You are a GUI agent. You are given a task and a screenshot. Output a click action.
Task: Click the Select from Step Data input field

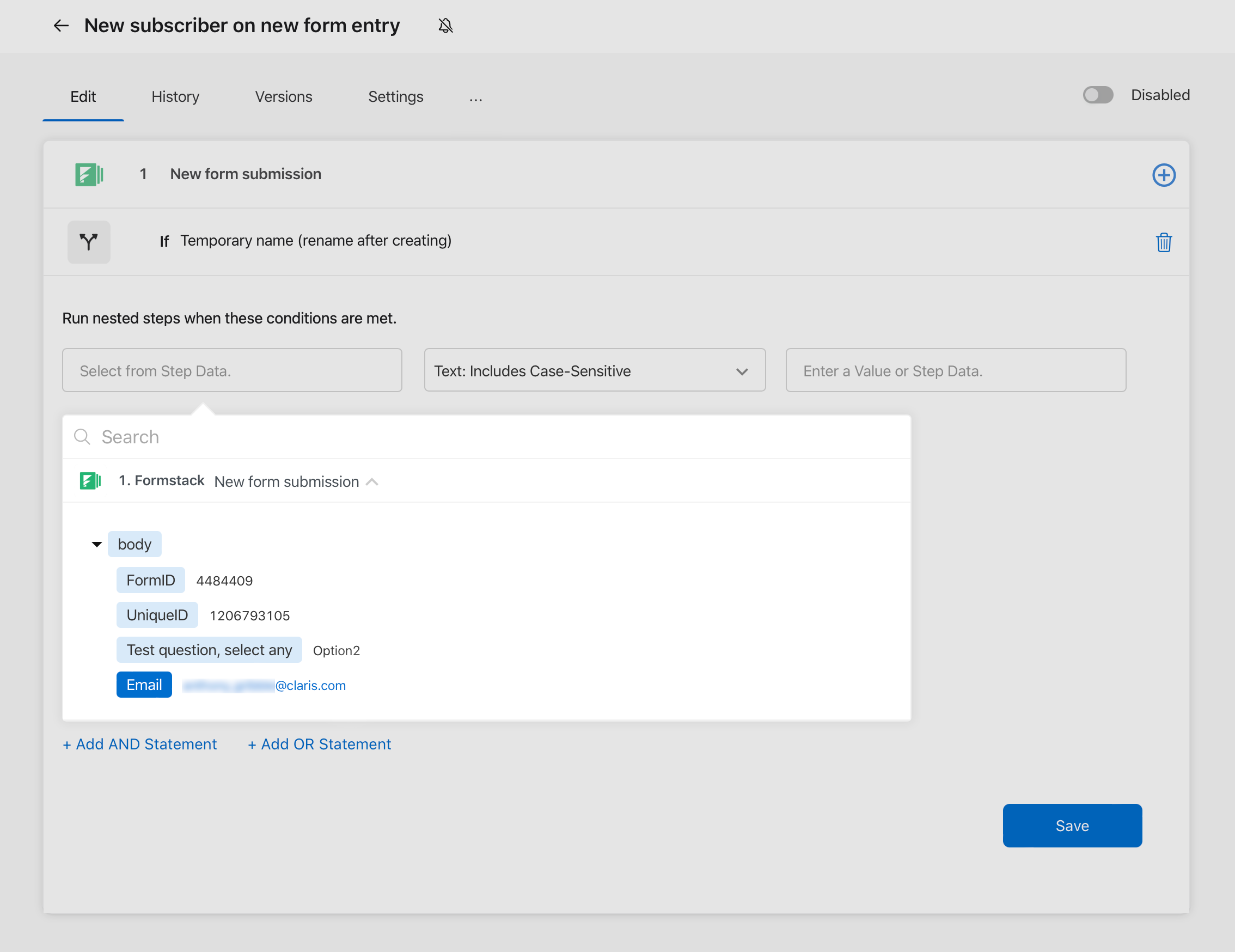pyautogui.click(x=233, y=370)
